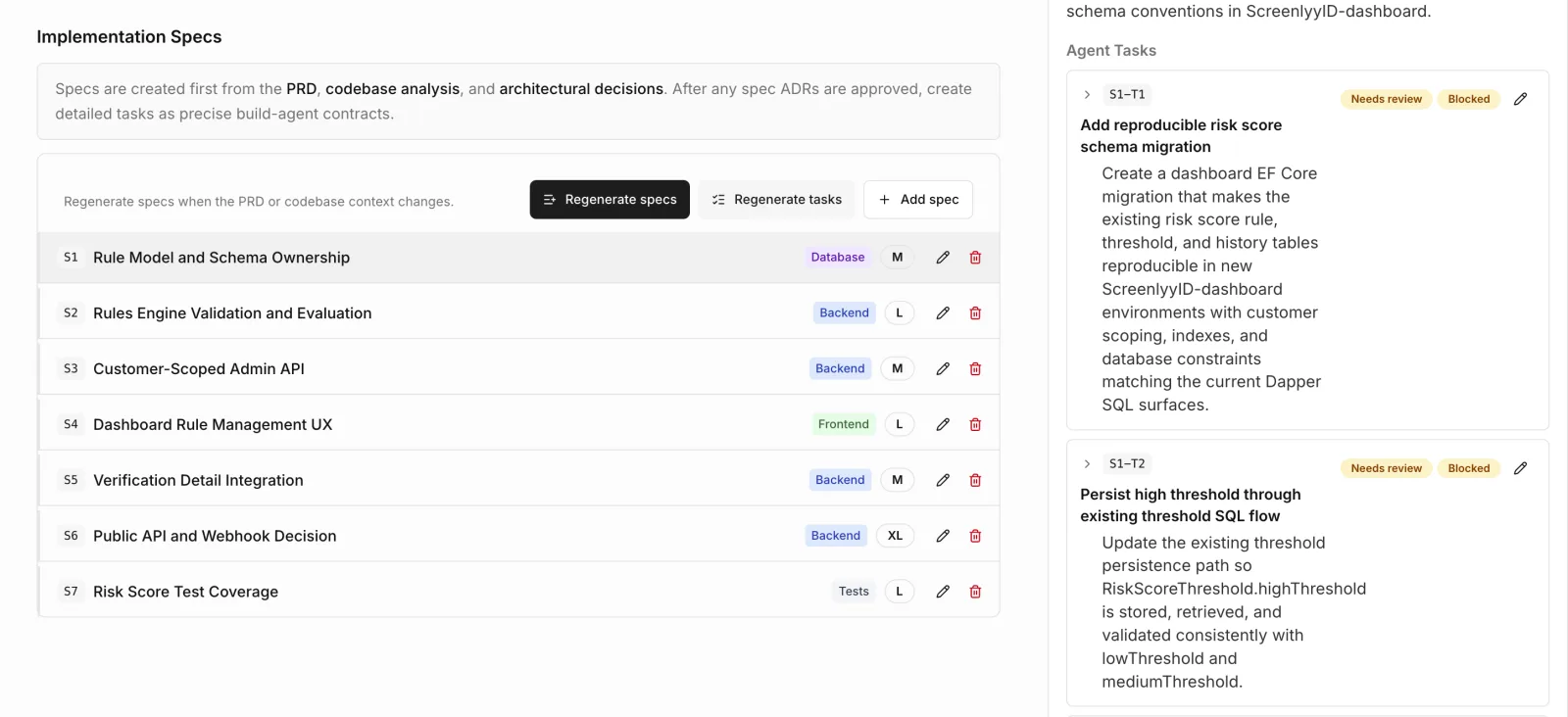Viewport: 1568px width, 717px height.
Task: Click the Backend tag on S6 row
Action: click(836, 536)
